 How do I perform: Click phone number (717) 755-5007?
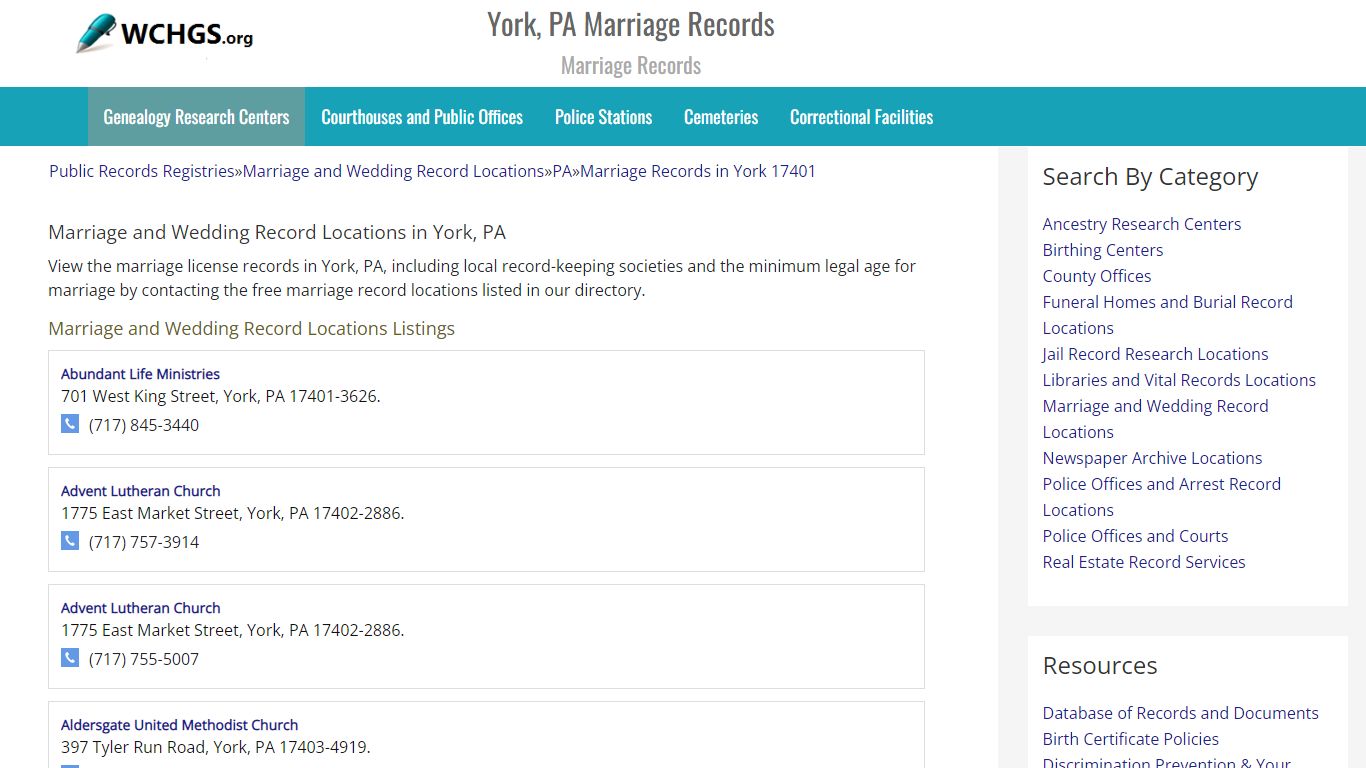point(144,659)
